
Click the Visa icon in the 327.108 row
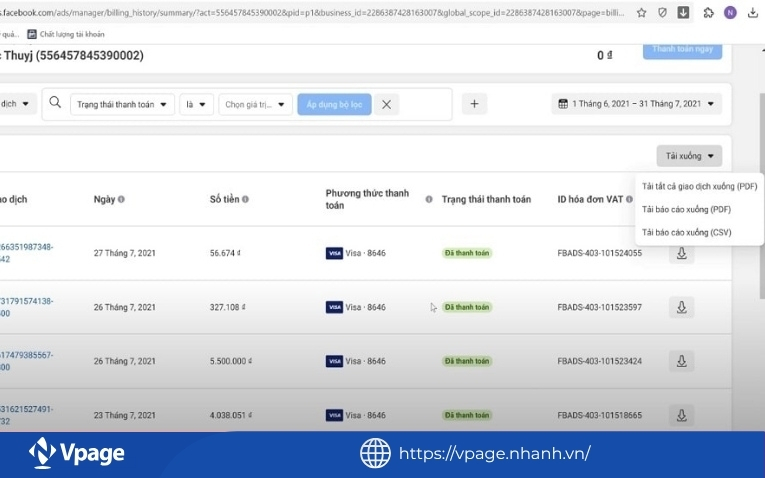coord(334,307)
